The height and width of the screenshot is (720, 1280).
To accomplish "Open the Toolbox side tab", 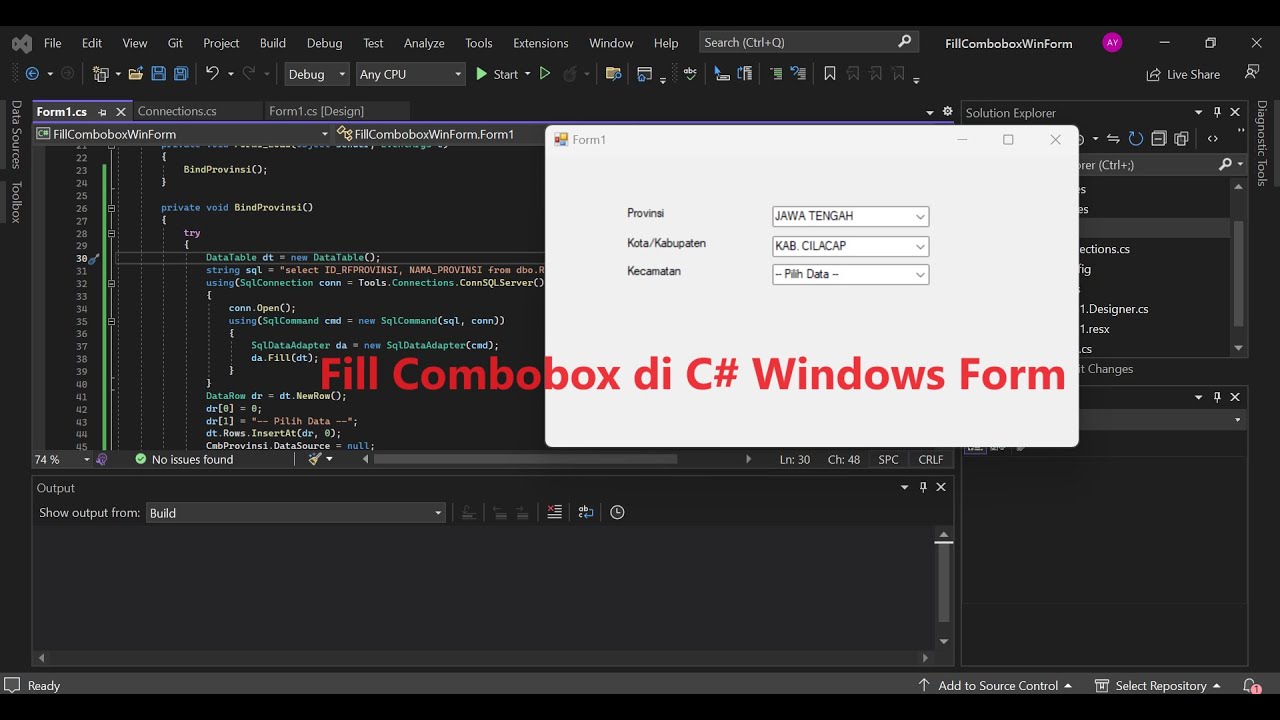I will (x=16, y=201).
